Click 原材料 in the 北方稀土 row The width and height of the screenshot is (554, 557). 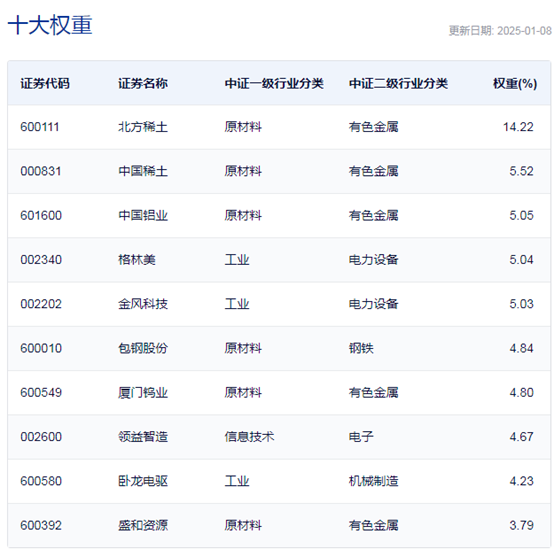click(243, 127)
